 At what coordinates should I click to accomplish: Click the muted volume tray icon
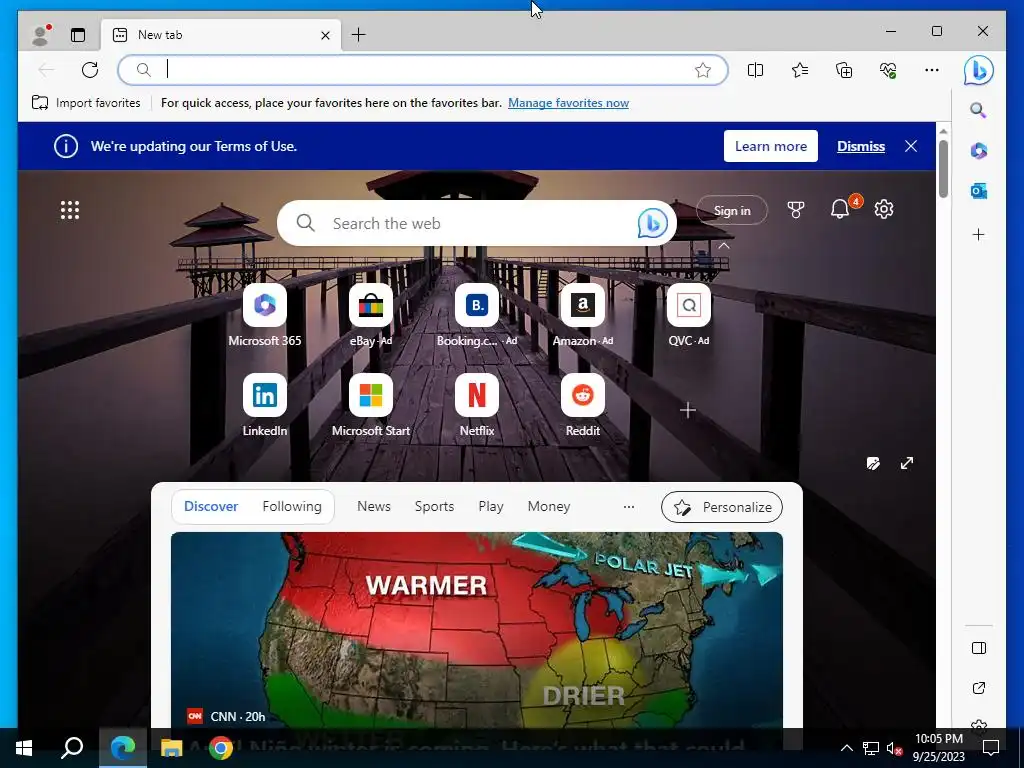tap(894, 748)
